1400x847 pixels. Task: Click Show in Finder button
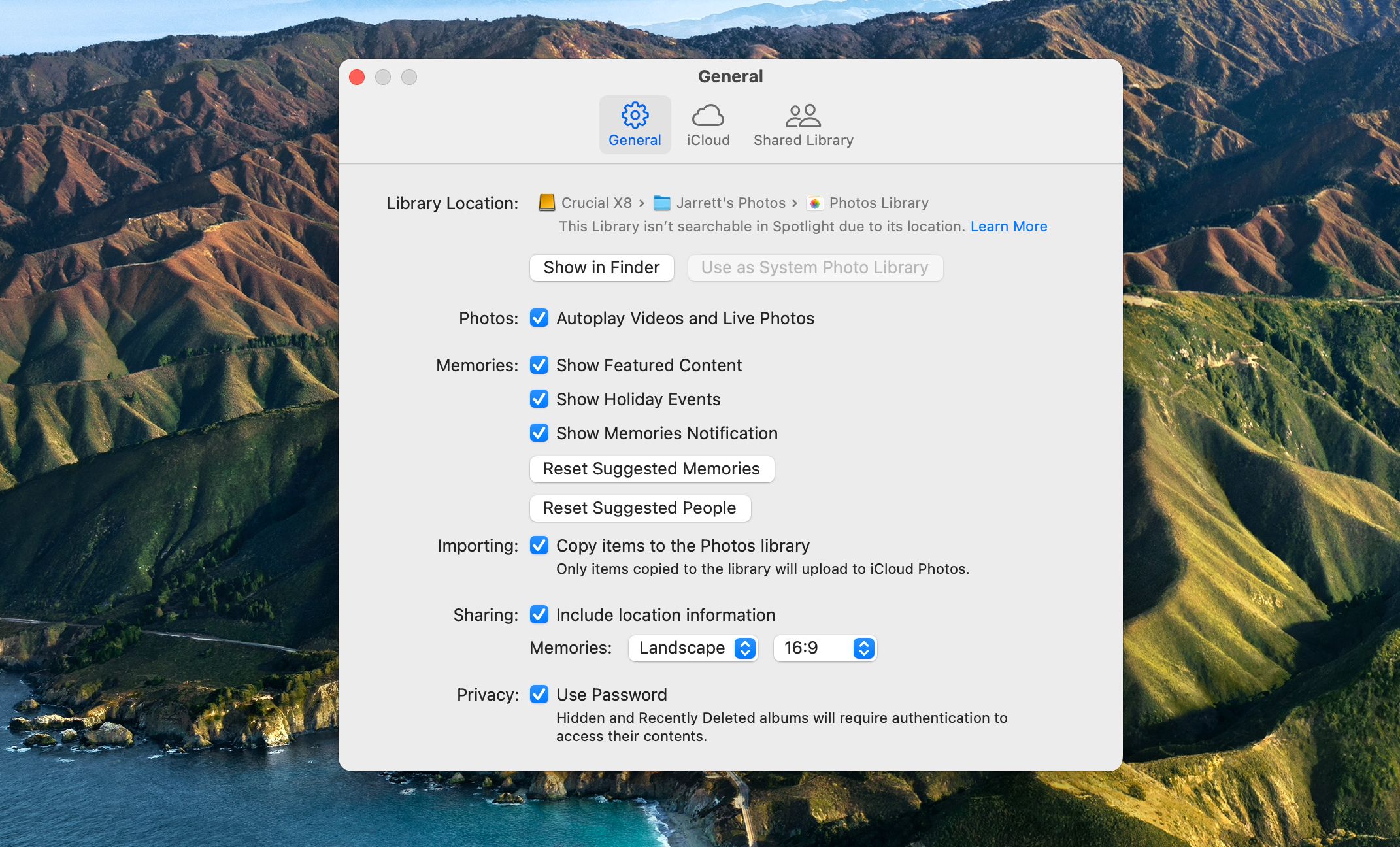(601, 267)
